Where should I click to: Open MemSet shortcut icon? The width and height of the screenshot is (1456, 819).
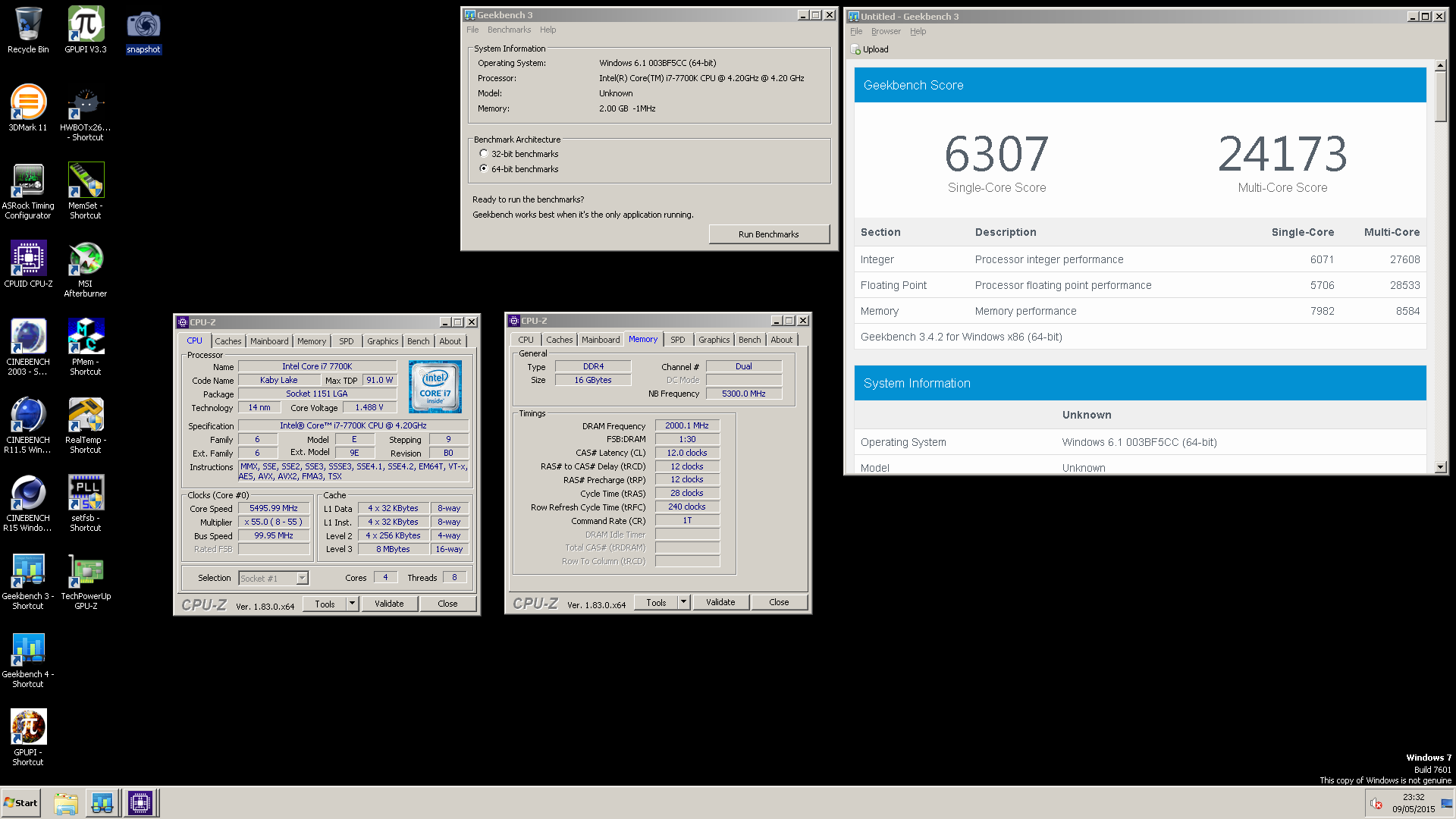point(86,191)
